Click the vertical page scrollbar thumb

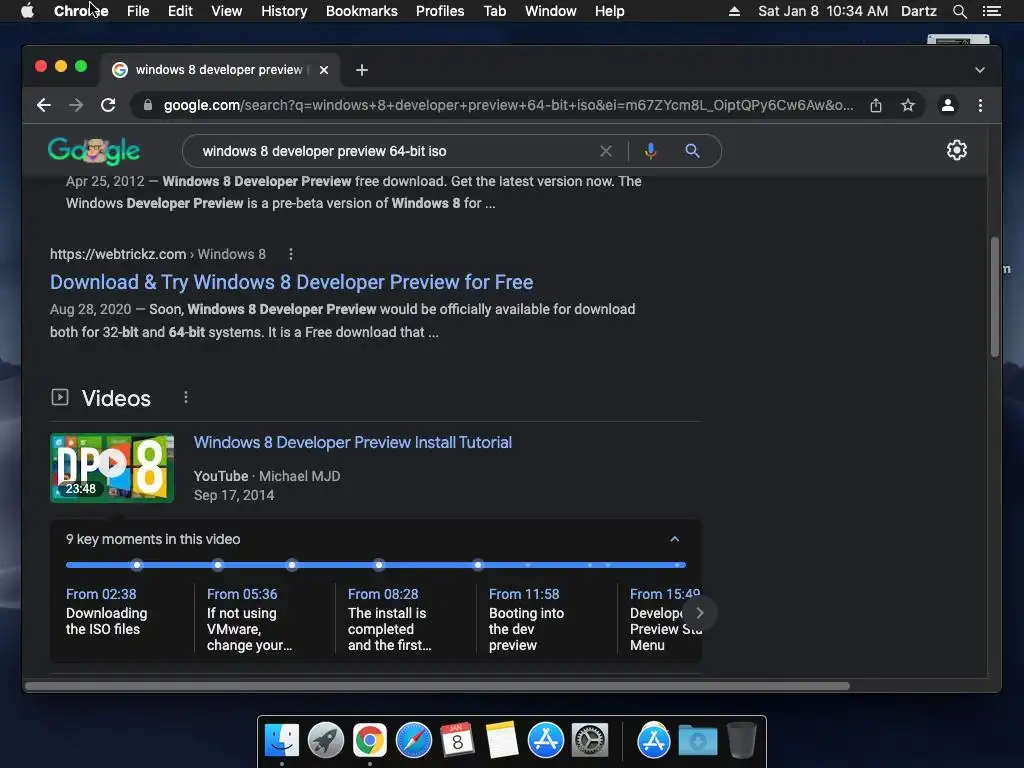[x=995, y=297]
